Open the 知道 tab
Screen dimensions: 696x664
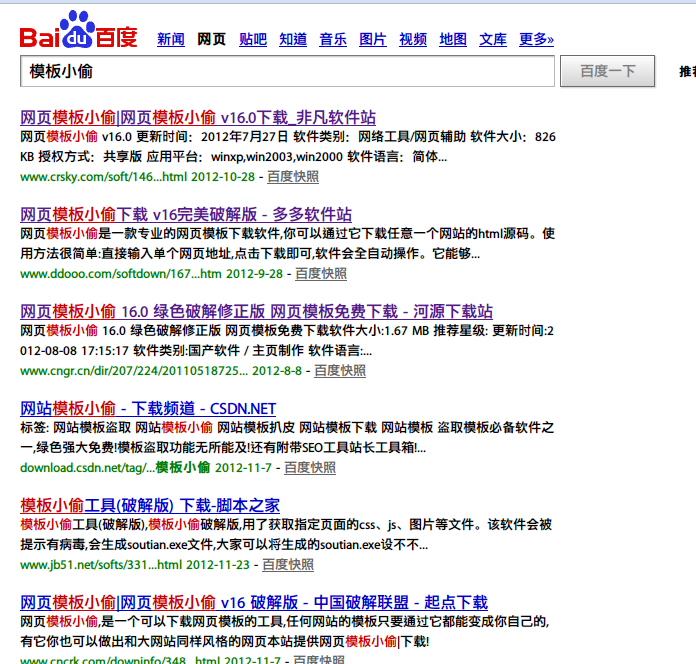293,40
